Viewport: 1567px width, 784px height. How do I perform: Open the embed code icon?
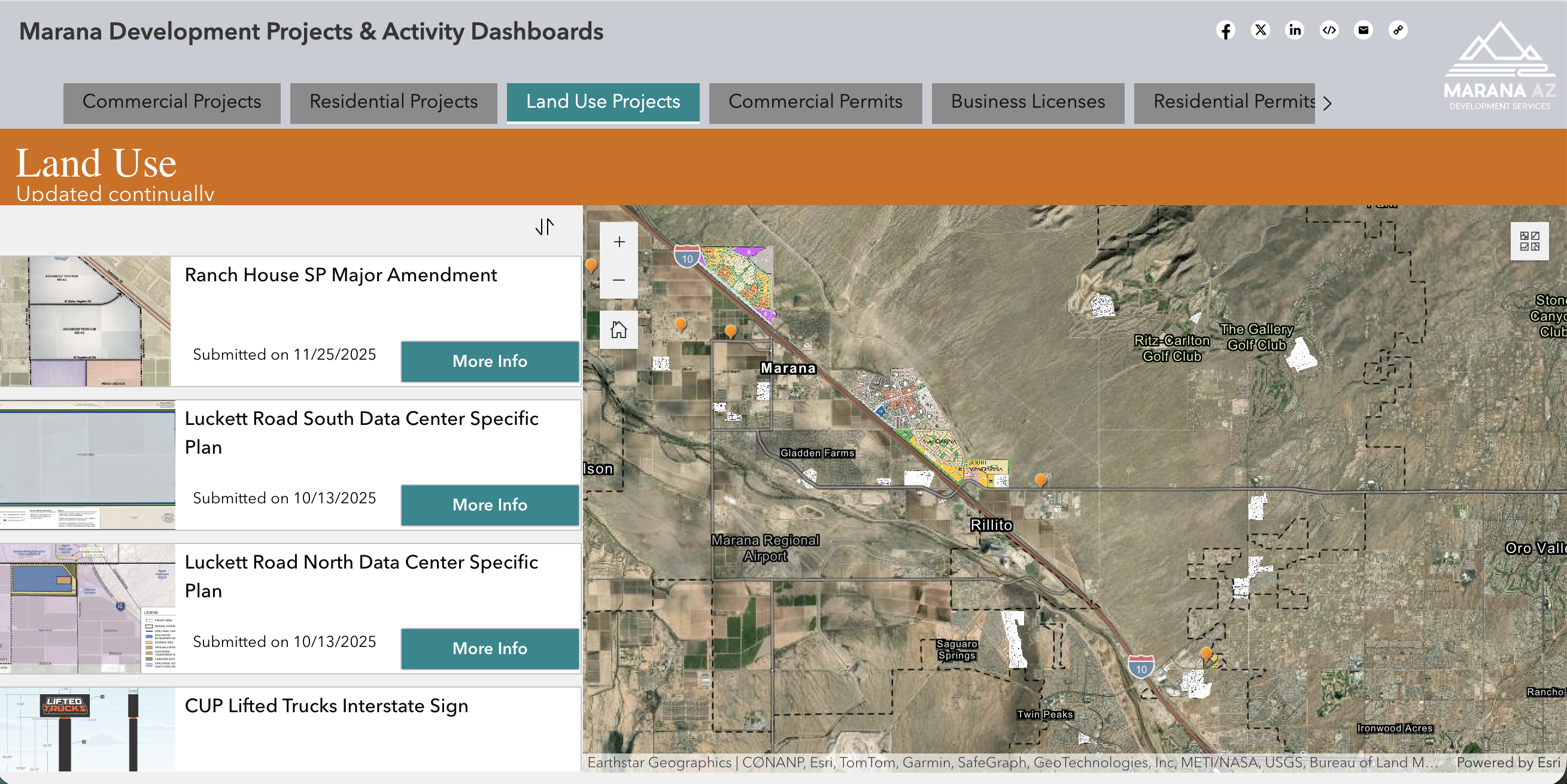click(x=1329, y=31)
